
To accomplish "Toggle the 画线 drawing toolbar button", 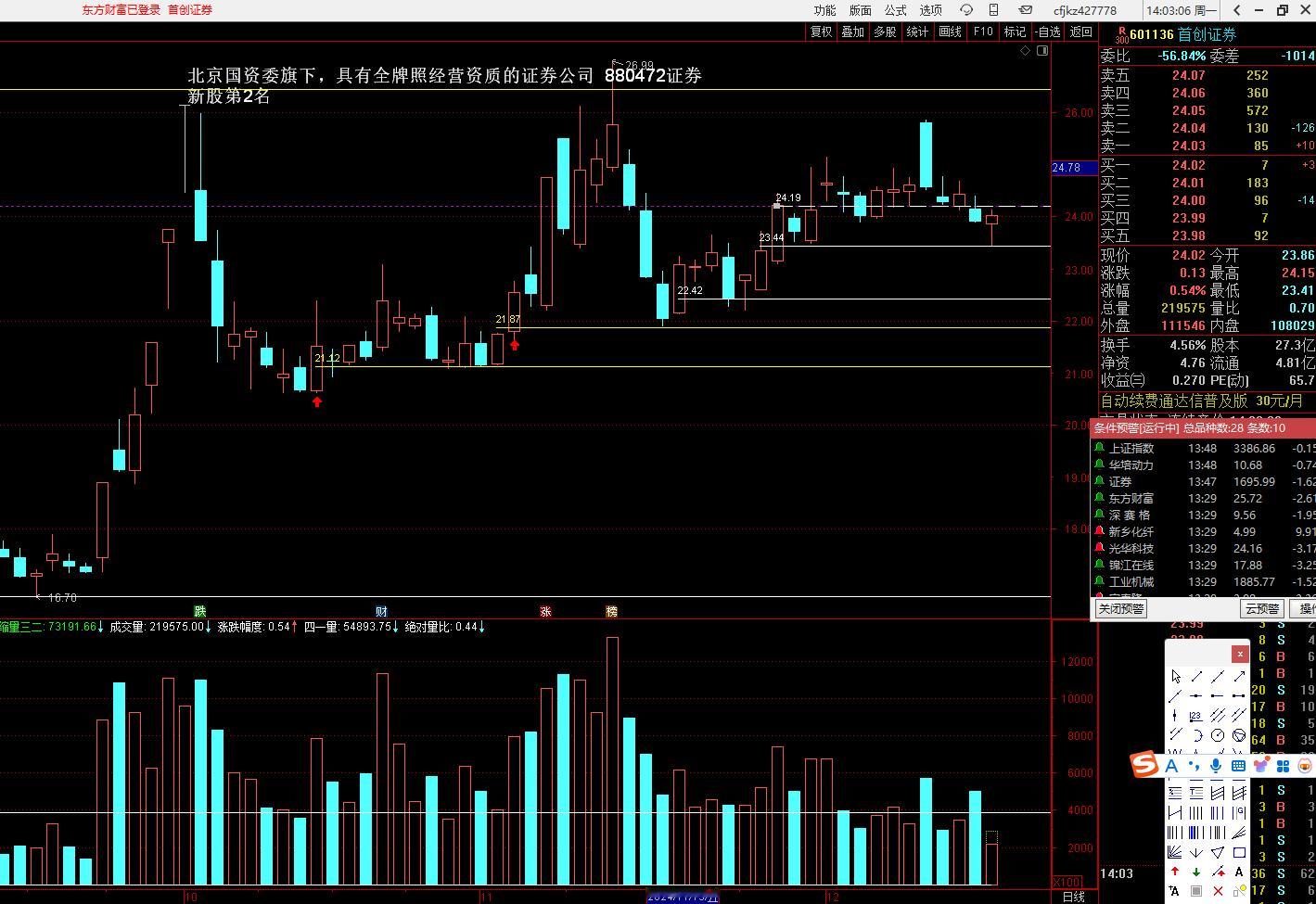I will pyautogui.click(x=950, y=32).
